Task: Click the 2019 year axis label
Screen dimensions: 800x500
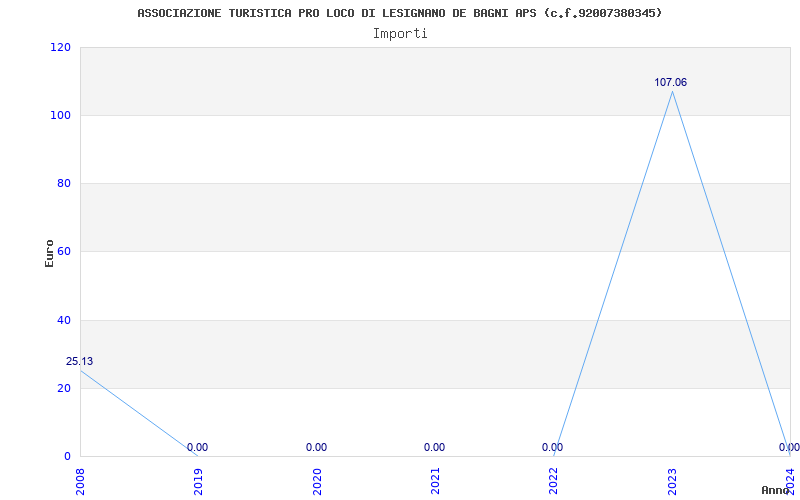Action: pos(198,481)
